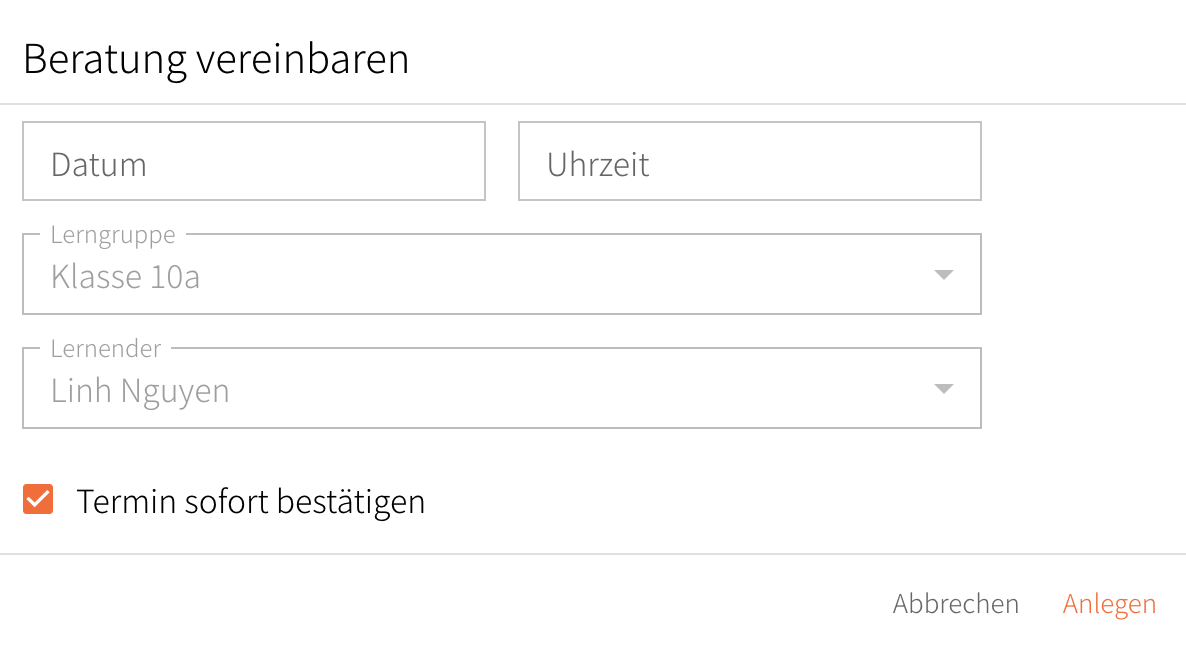This screenshot has height=646, width=1186.
Task: Uncheck the Termin sofort bestätigen checkbox
Action: pos(38,500)
